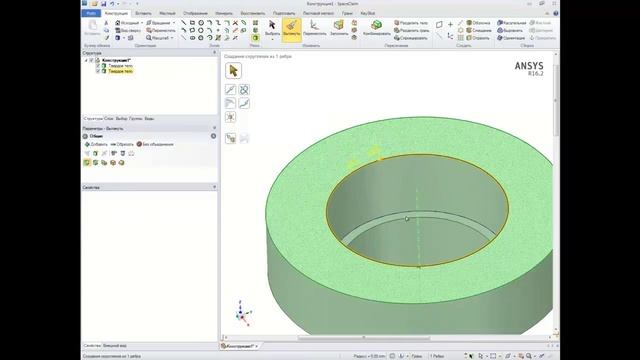This screenshot has width=640, height=360.
Task: Click the Direction tool guide in viewport
Action: click(x=230, y=89)
